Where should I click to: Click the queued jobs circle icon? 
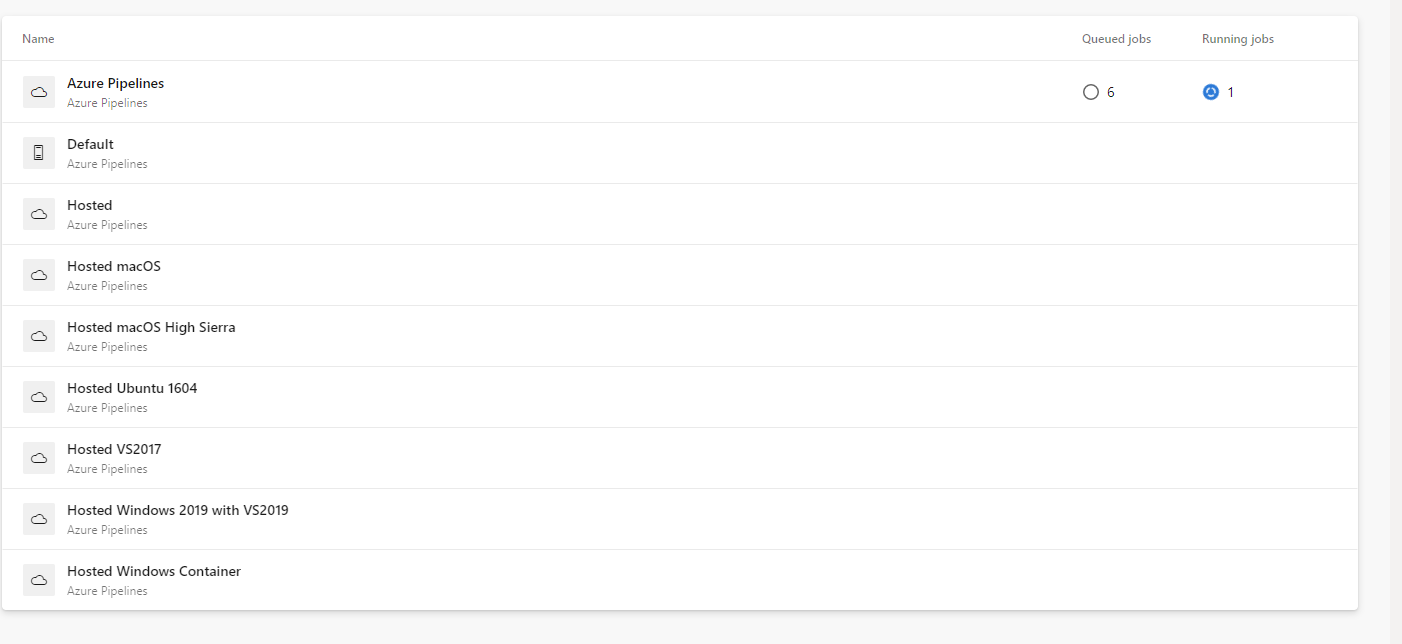[1091, 92]
